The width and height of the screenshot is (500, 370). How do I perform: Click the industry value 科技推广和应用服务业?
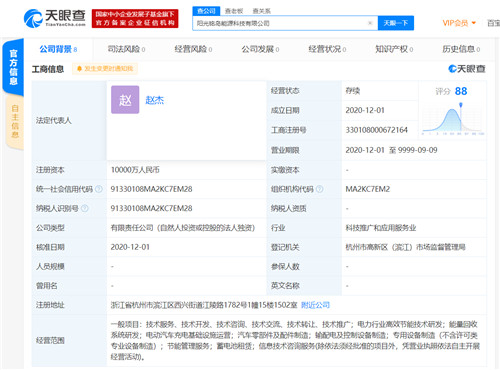click(381, 228)
